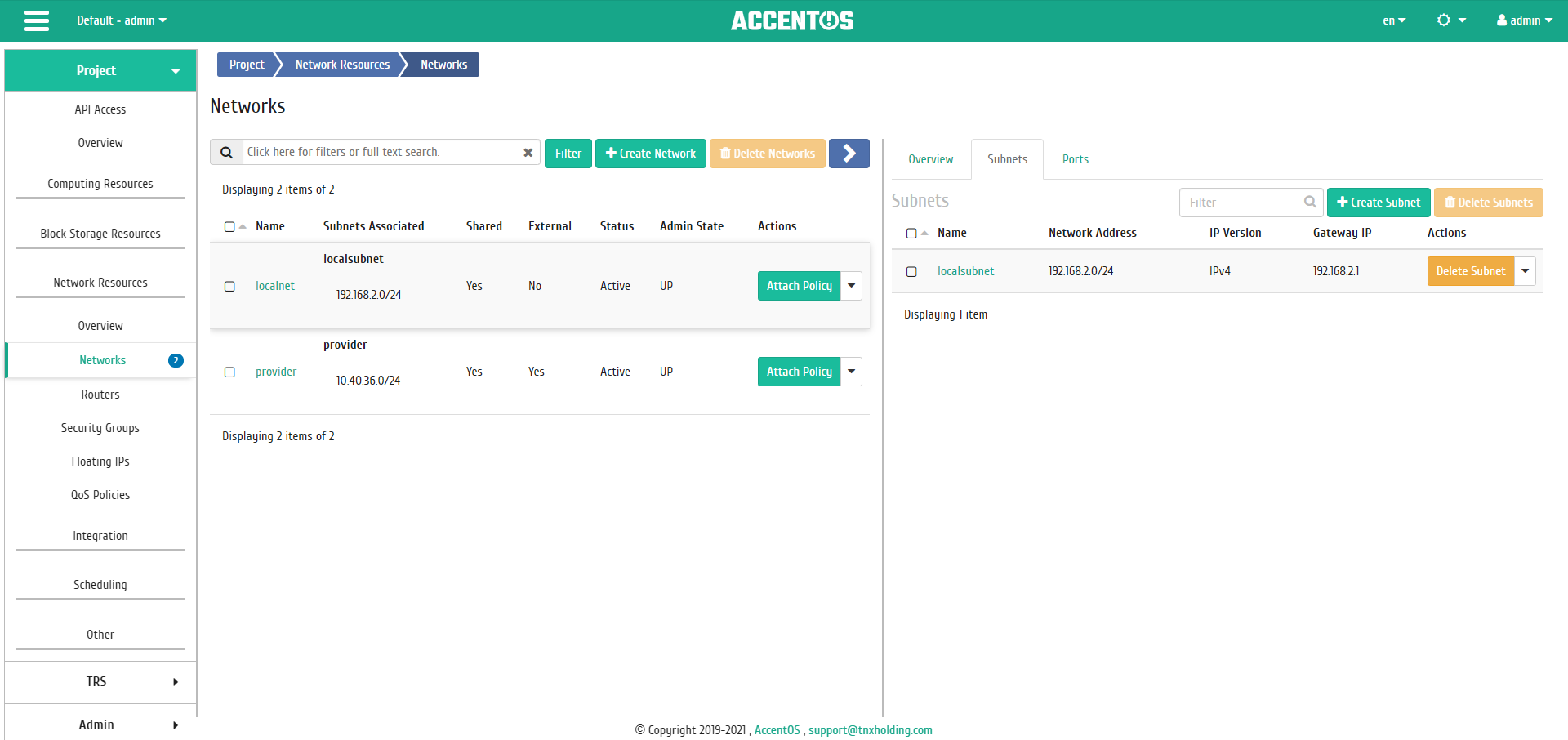The image size is (1568, 740).
Task: Open provider actions dropdown arrow
Action: point(851,372)
